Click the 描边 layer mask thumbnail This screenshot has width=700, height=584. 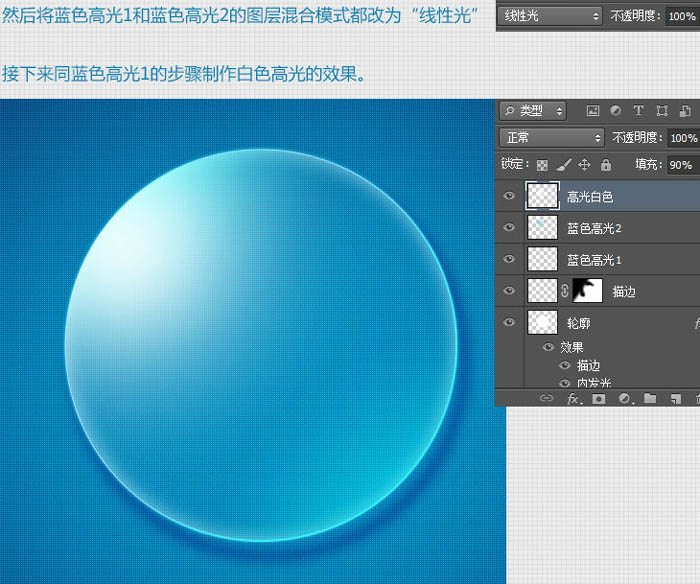(588, 291)
